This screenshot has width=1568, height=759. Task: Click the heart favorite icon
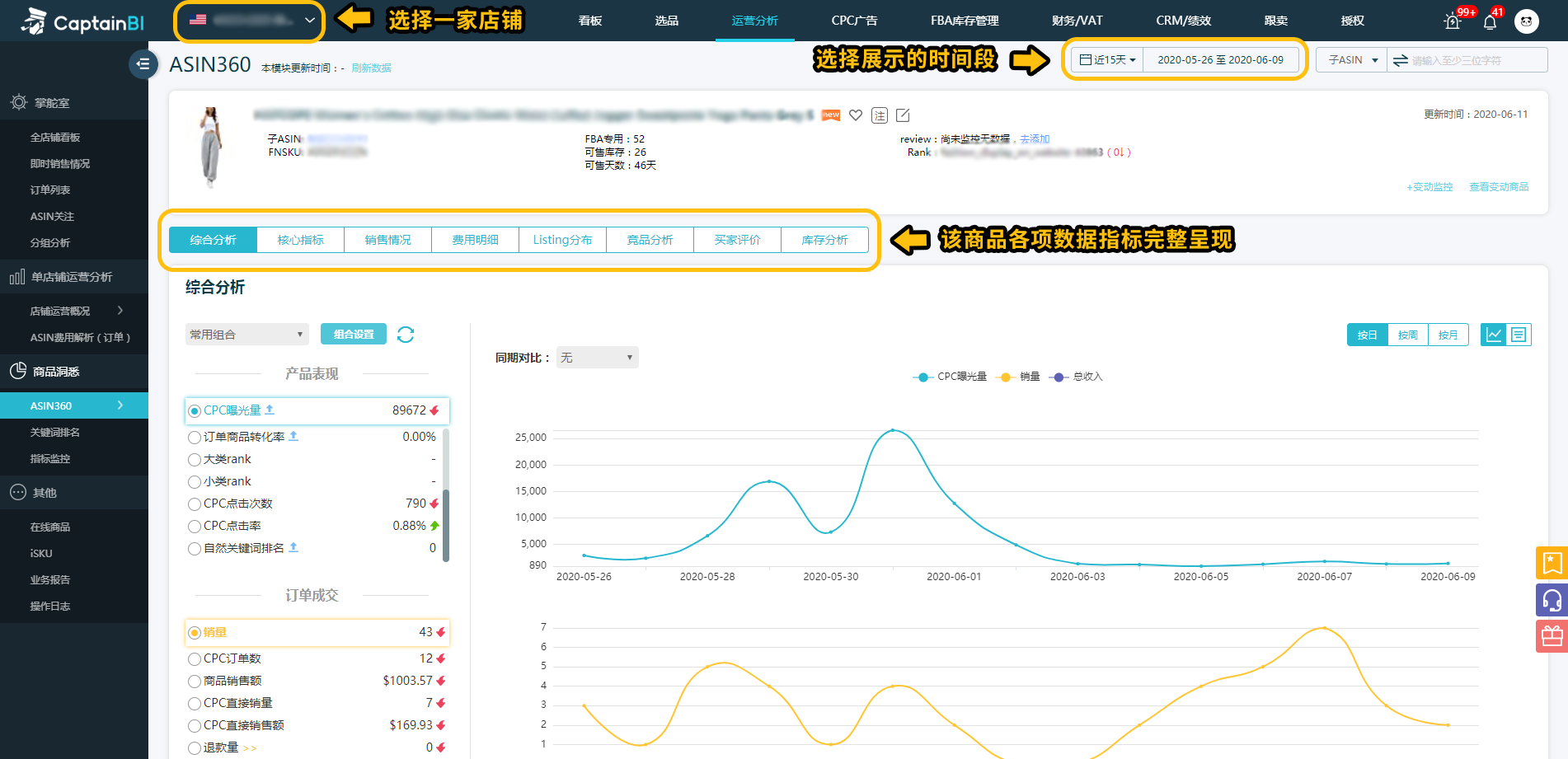coord(856,115)
